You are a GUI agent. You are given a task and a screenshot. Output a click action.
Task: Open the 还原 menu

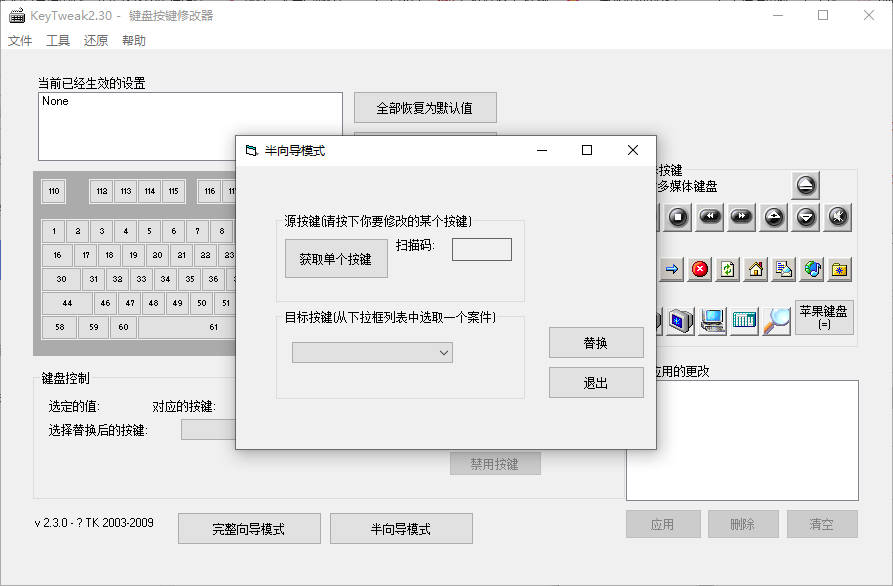[x=96, y=40]
